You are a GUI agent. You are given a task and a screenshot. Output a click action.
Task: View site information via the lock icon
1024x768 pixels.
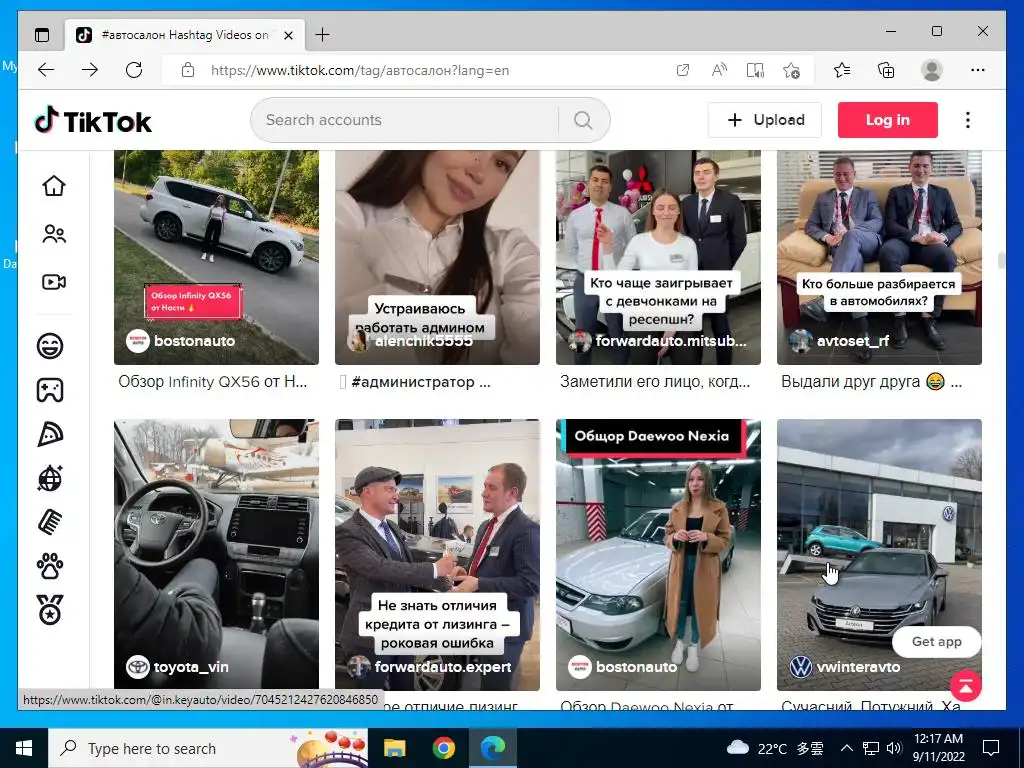188,70
